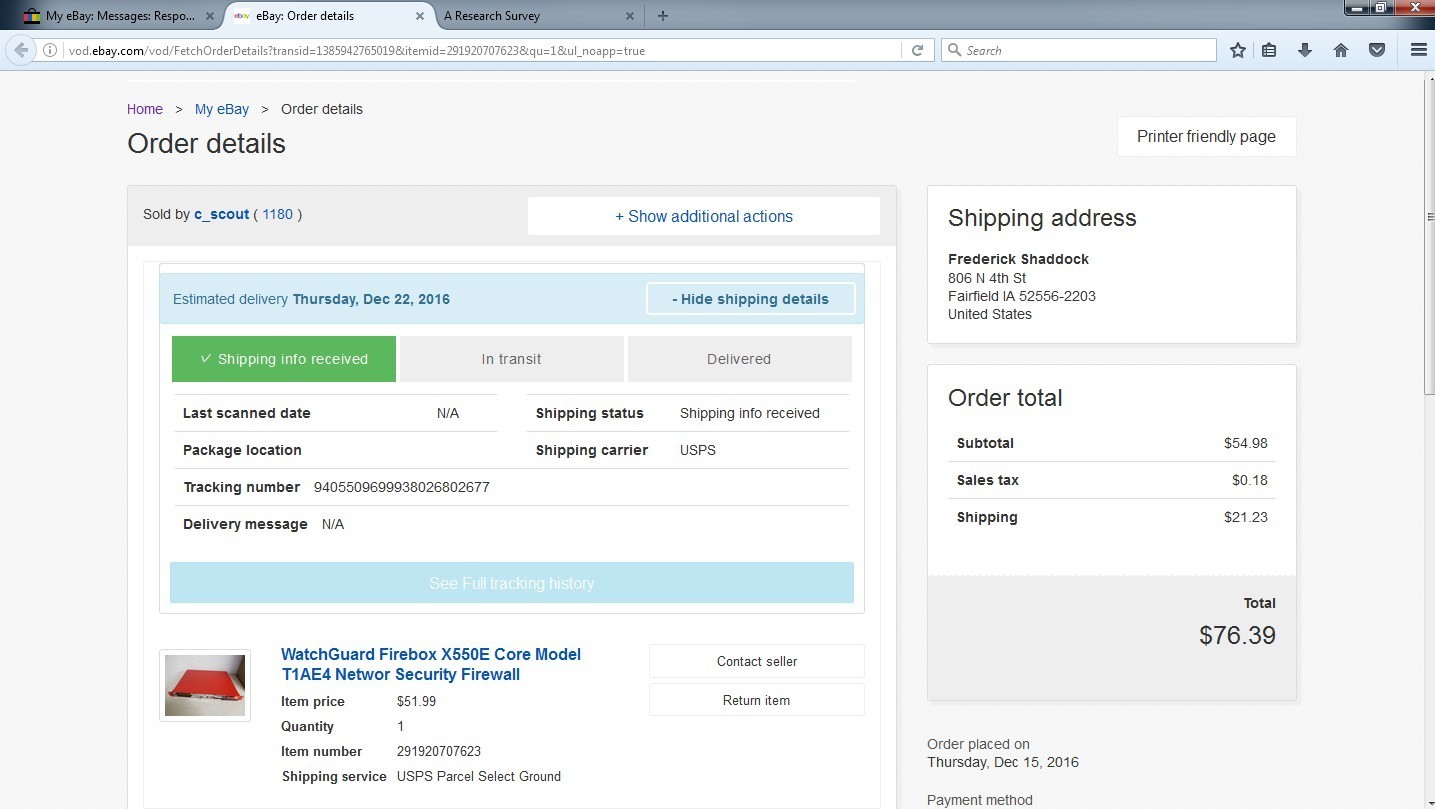Image resolution: width=1435 pixels, height=809 pixels.
Task: Open the Pocket icon in toolbar
Action: click(x=1377, y=50)
